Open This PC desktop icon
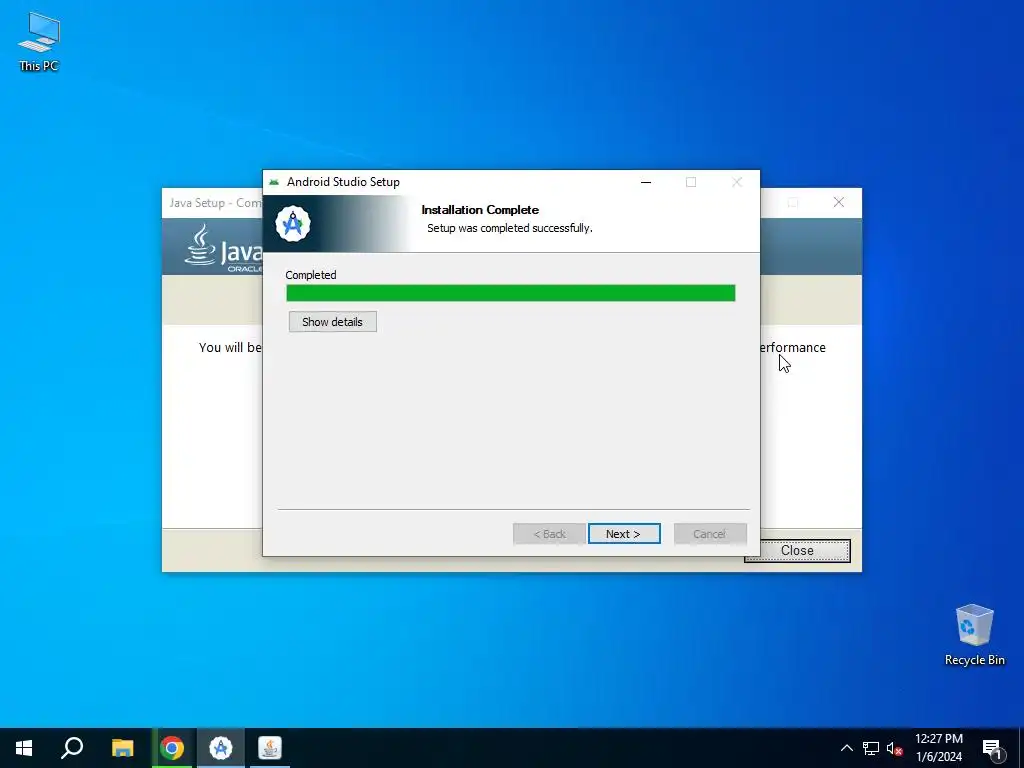The width and height of the screenshot is (1024, 768). click(39, 41)
